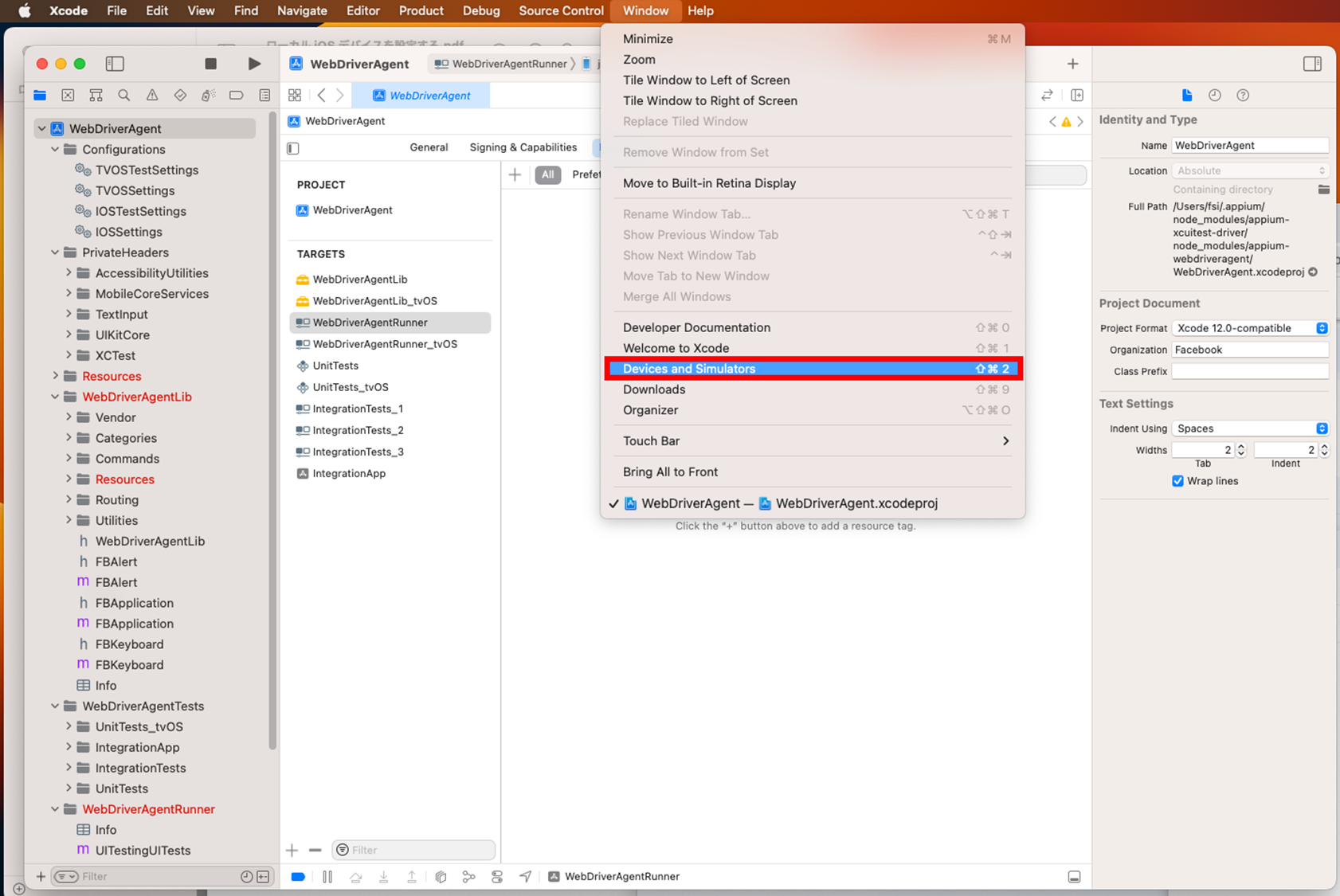This screenshot has height=896, width=1340.
Task: Click the yellow warning triangle icon
Action: coord(1066,122)
